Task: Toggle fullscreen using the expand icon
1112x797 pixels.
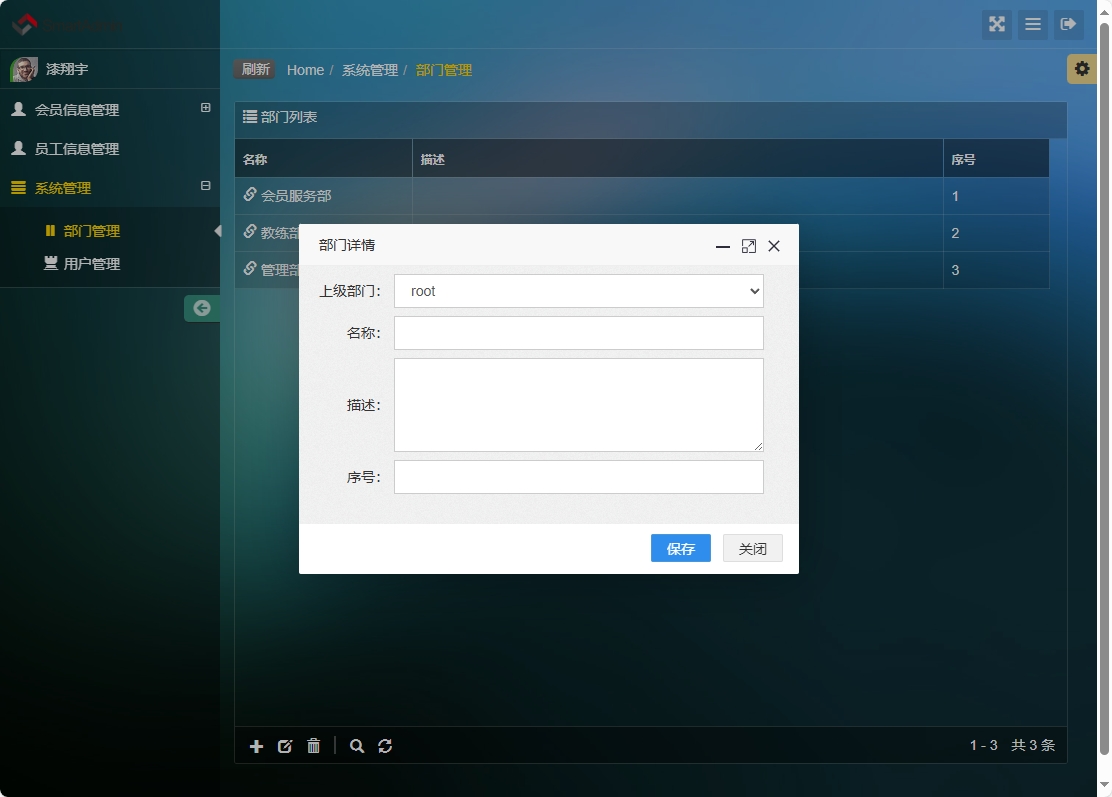Action: (996, 25)
